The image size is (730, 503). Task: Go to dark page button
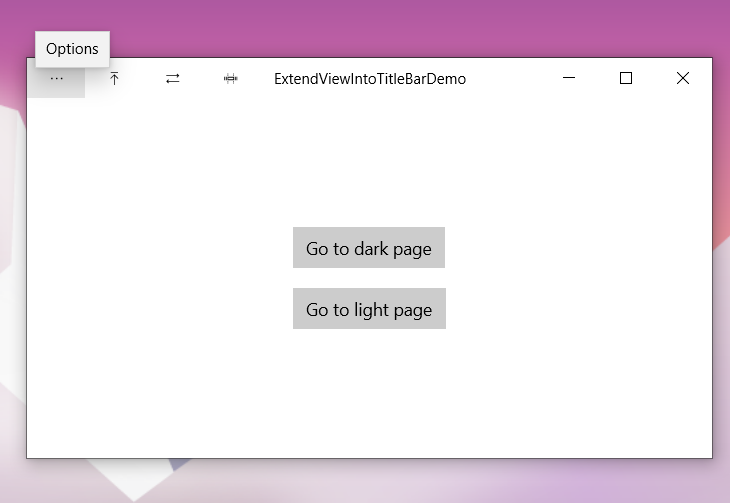pos(369,248)
